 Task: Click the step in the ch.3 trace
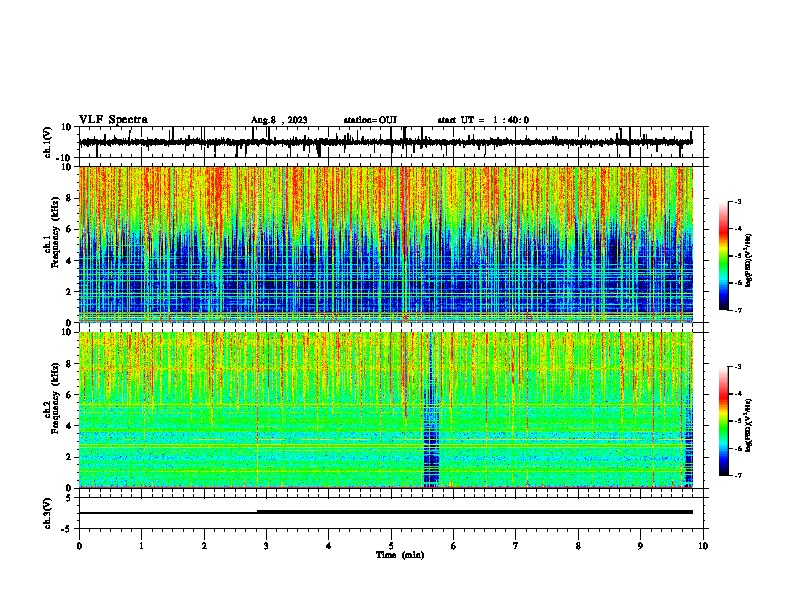tap(257, 512)
